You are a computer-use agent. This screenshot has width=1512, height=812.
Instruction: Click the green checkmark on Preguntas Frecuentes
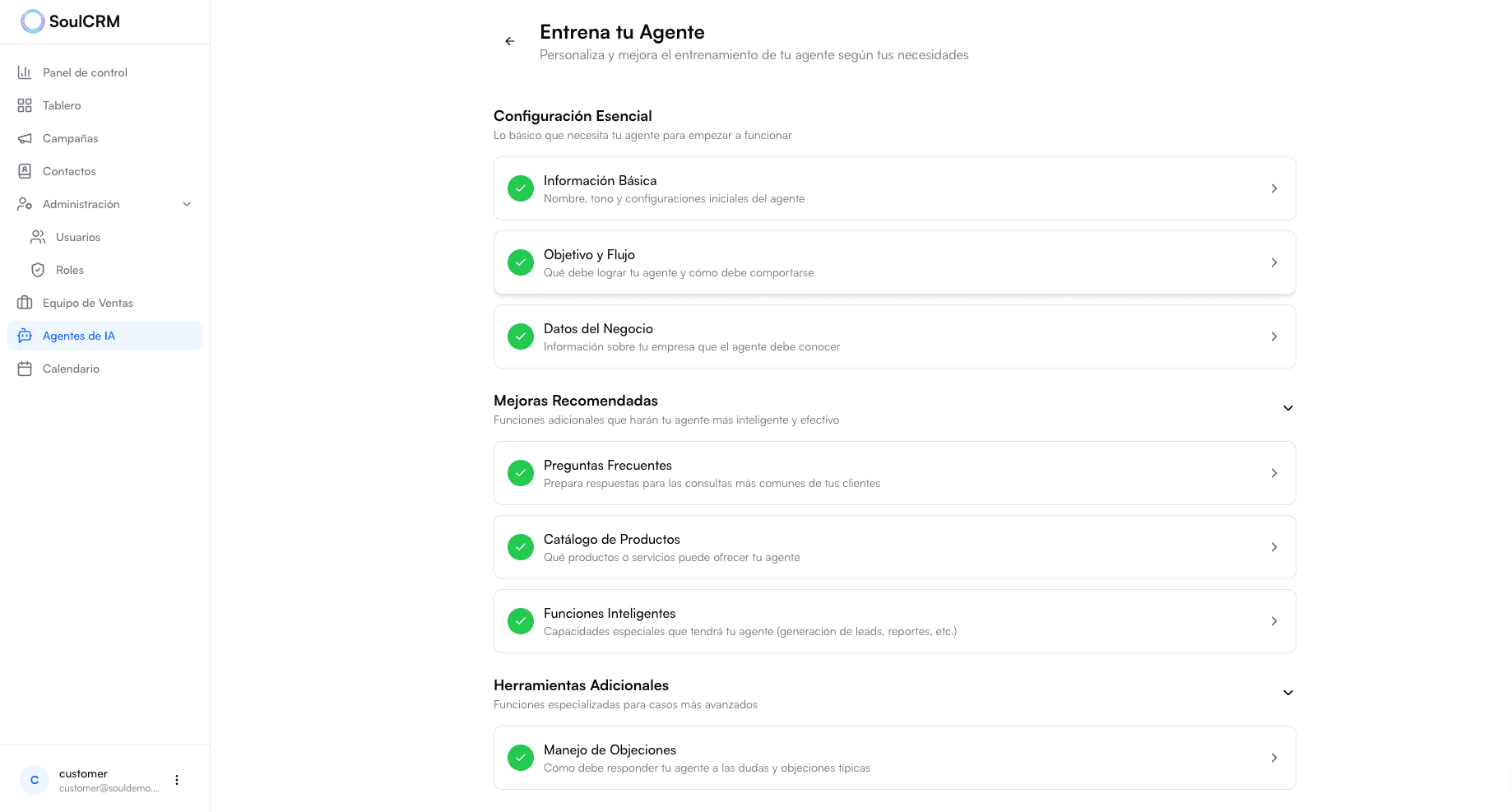point(521,473)
